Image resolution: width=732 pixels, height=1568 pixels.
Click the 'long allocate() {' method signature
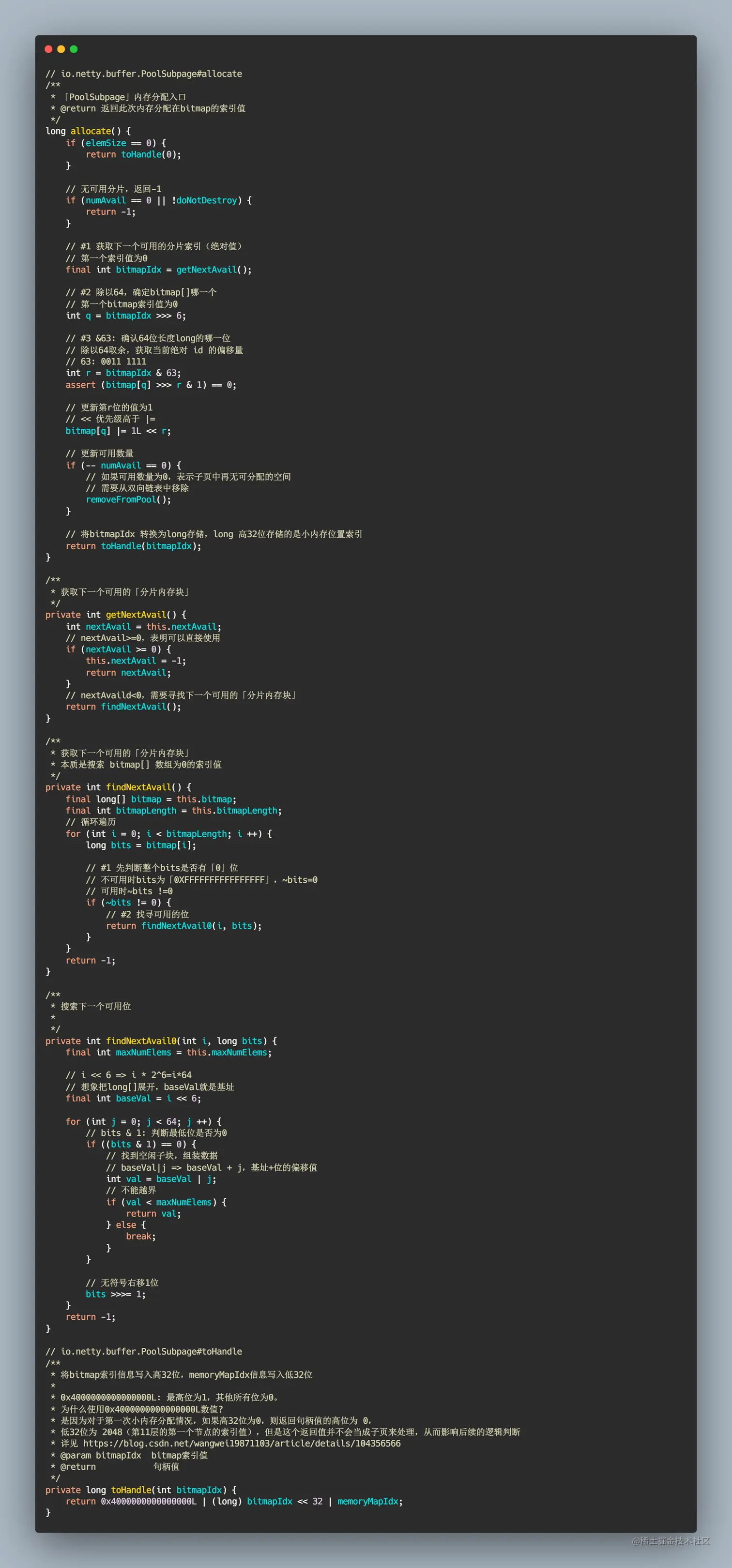pos(88,131)
